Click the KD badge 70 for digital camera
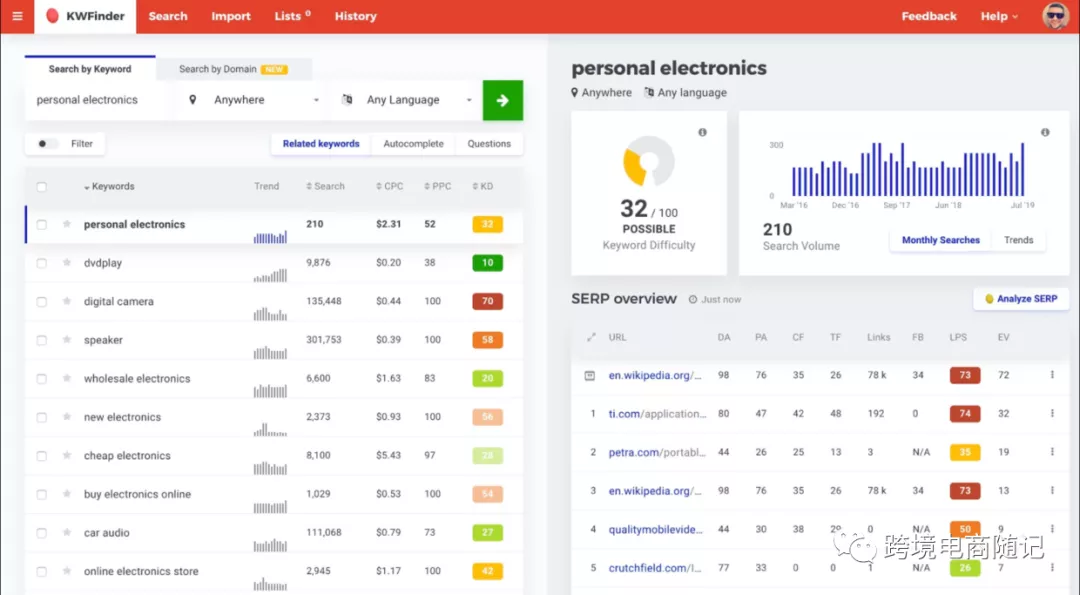Viewport: 1080px width, 595px height. click(488, 302)
